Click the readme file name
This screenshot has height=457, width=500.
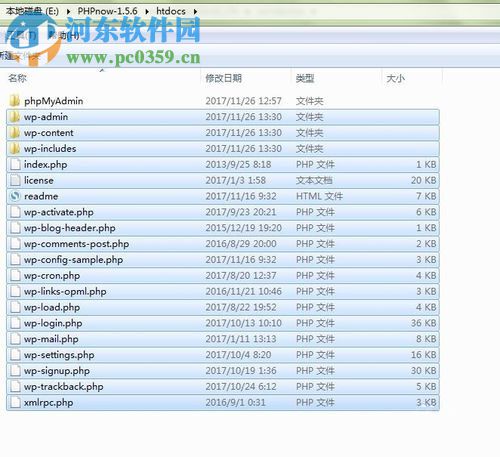(x=41, y=196)
